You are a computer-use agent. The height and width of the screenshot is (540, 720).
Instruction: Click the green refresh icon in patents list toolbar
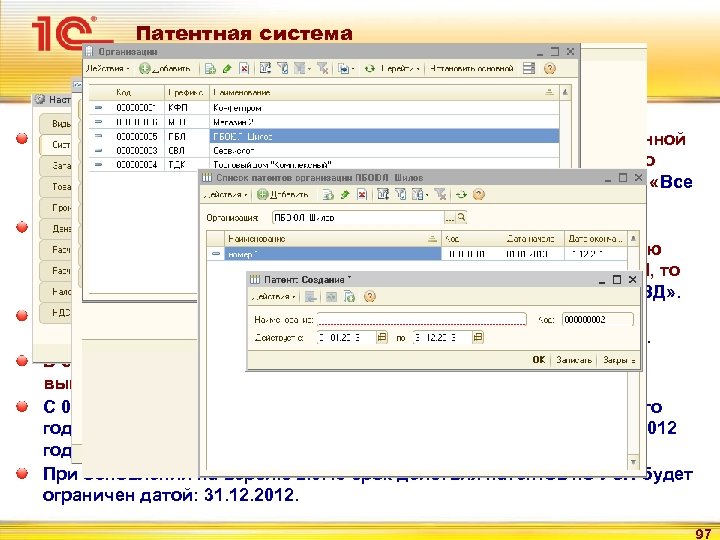(461, 195)
